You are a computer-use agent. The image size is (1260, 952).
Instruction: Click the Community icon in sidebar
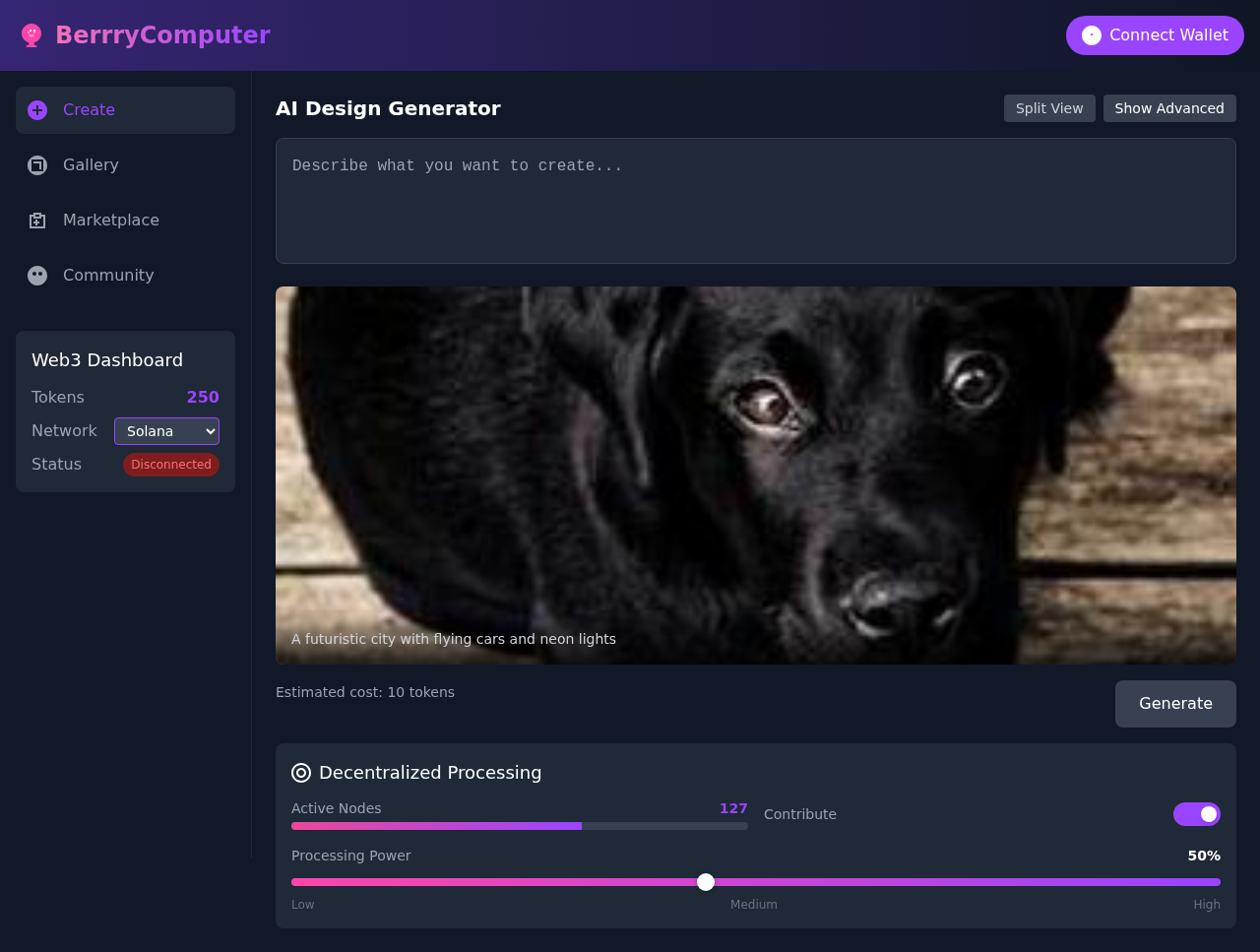pos(37,276)
